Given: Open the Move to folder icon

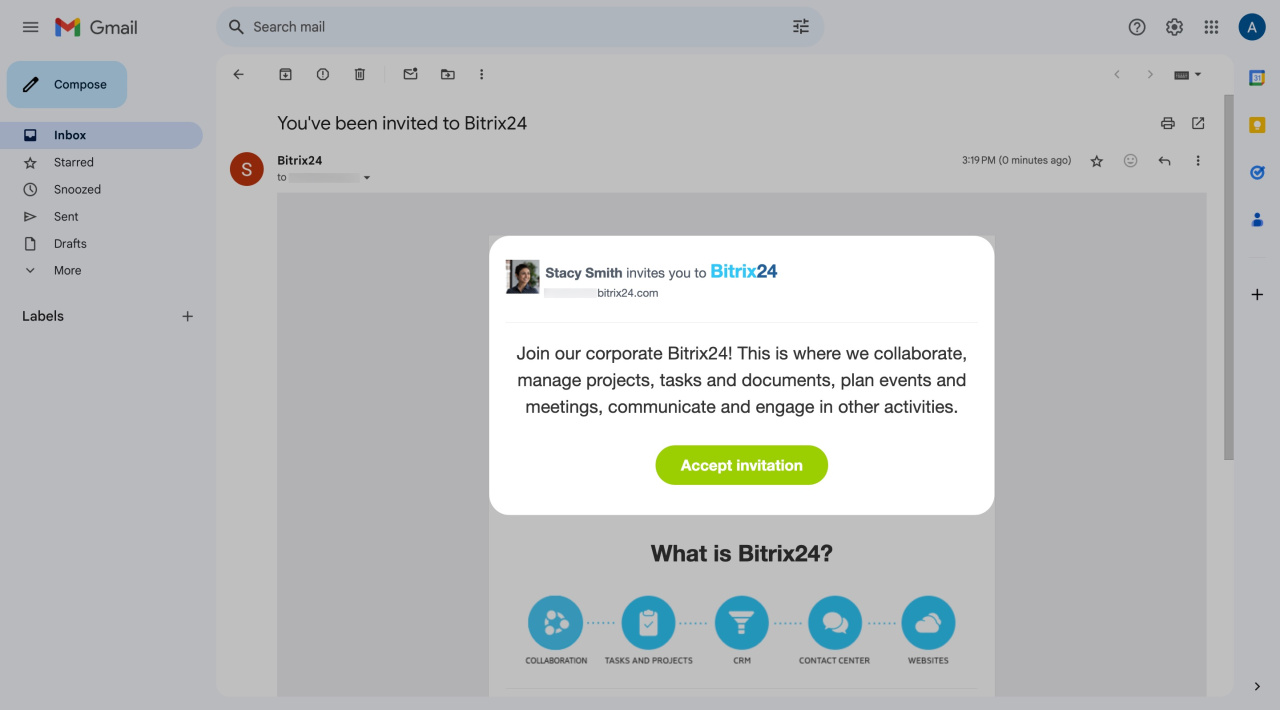Looking at the screenshot, I should (447, 74).
